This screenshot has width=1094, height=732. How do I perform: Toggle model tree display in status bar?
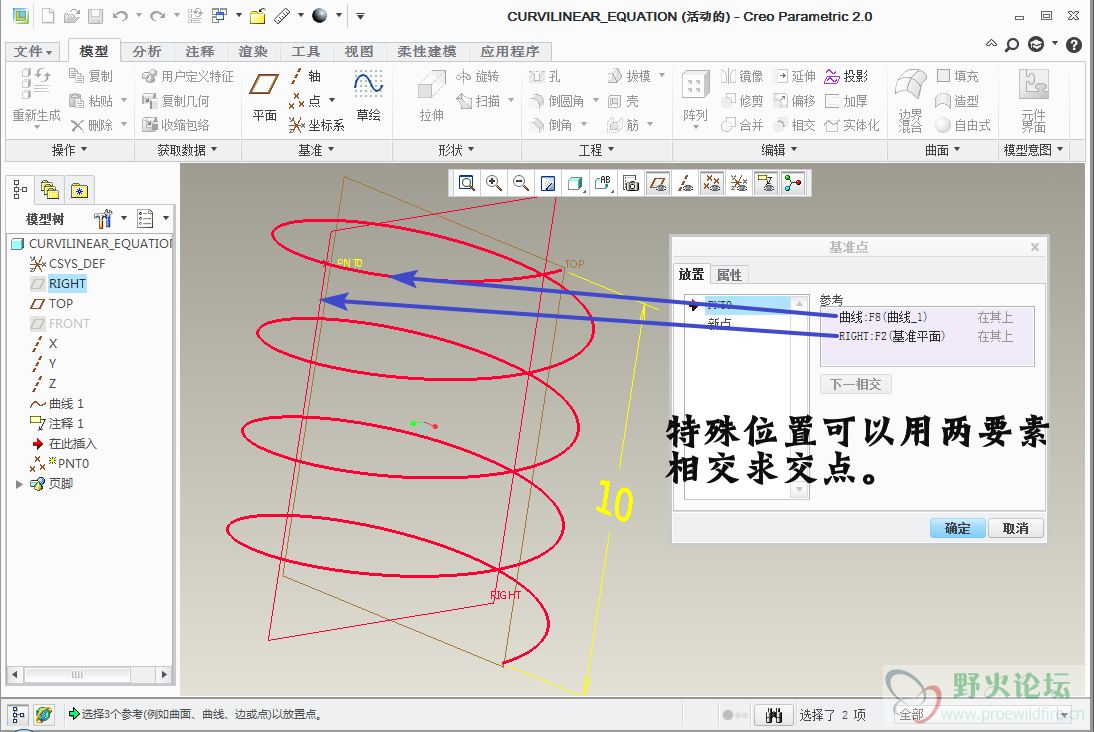[x=17, y=715]
